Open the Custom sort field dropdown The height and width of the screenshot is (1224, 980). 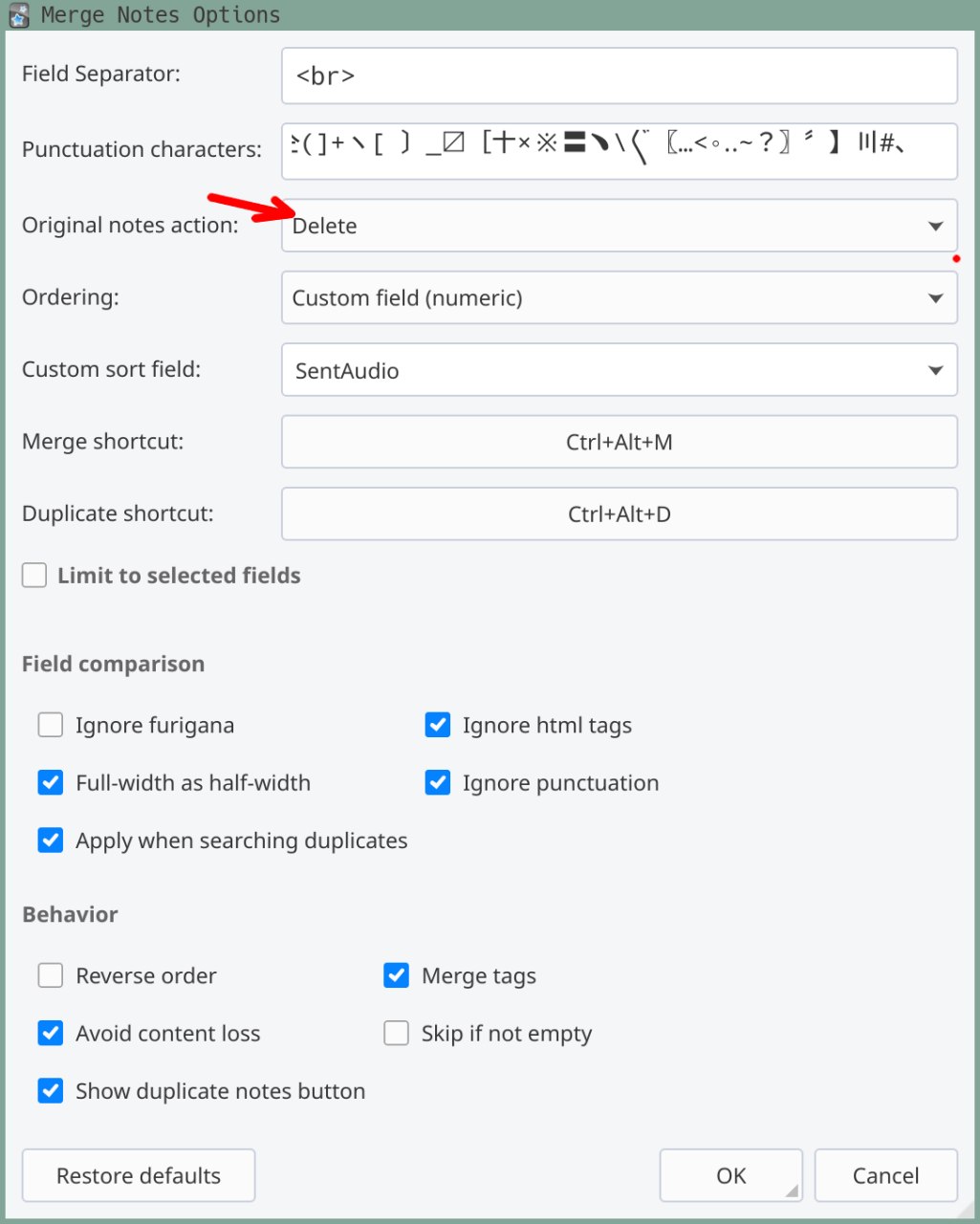(x=620, y=370)
